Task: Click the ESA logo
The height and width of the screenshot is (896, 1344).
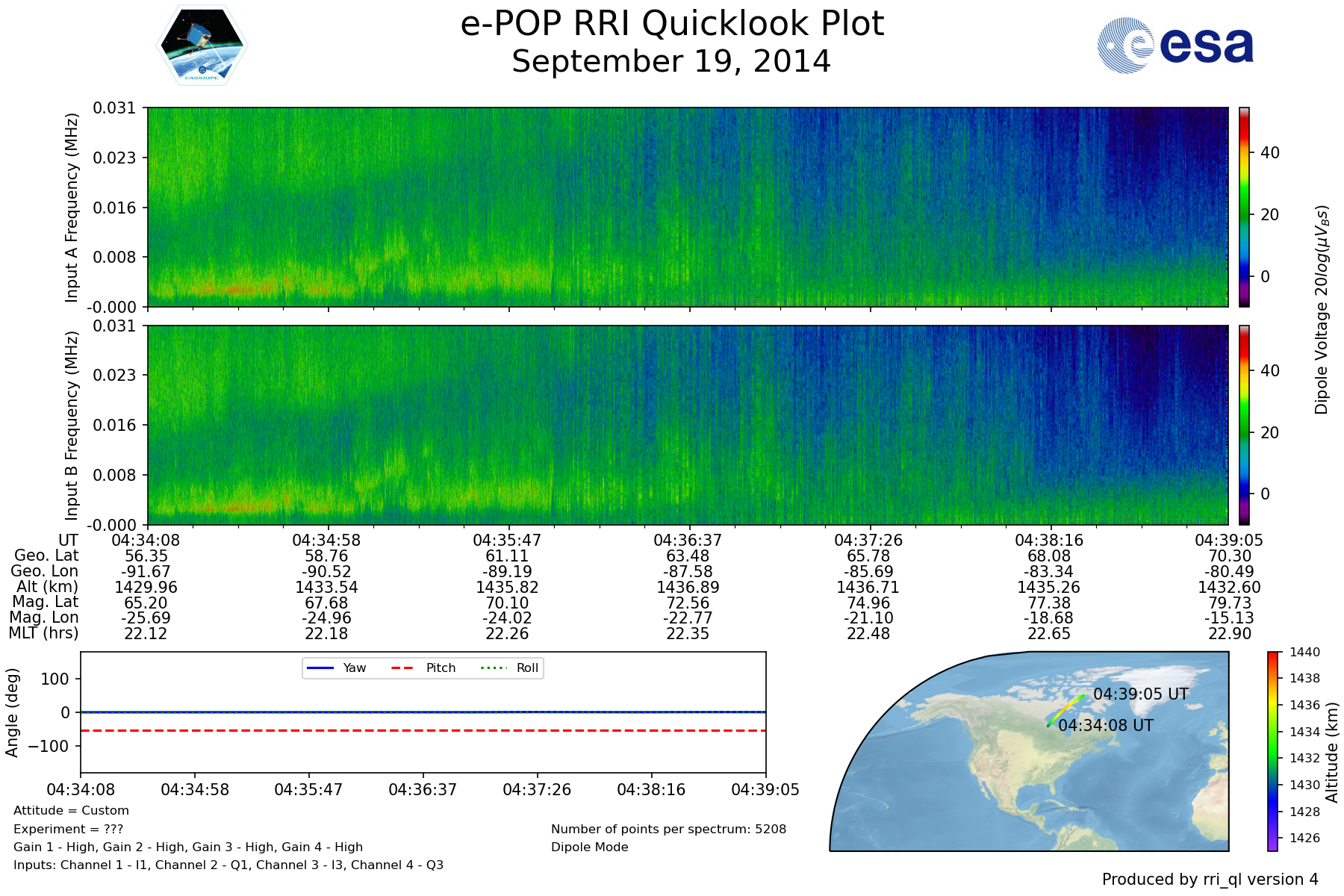Action: pyautogui.click(x=1175, y=46)
